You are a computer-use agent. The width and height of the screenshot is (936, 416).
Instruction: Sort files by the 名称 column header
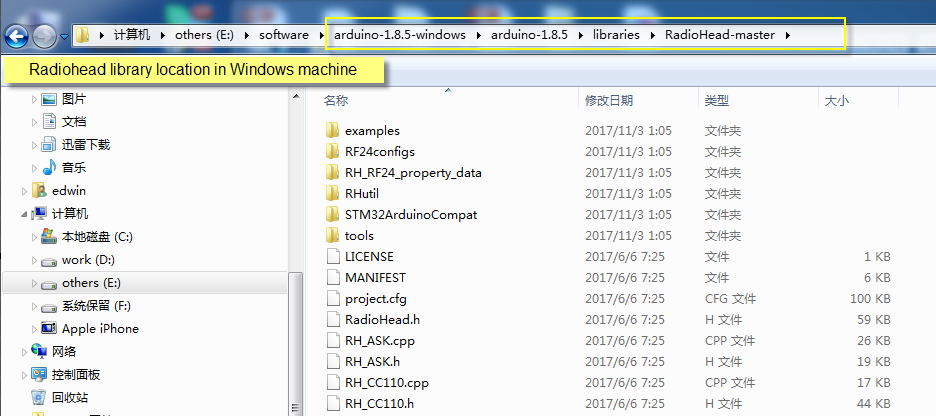pyautogui.click(x=336, y=101)
